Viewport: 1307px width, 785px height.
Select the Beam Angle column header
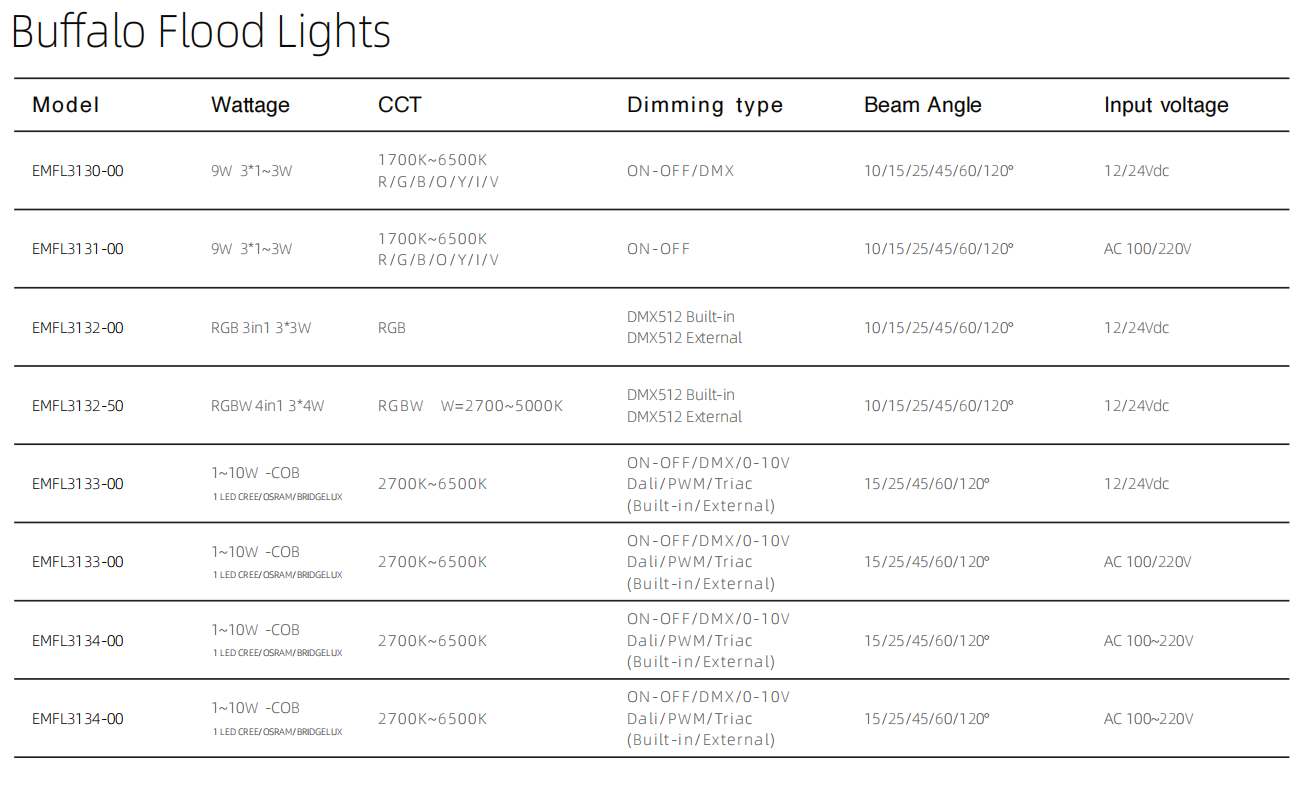point(923,106)
